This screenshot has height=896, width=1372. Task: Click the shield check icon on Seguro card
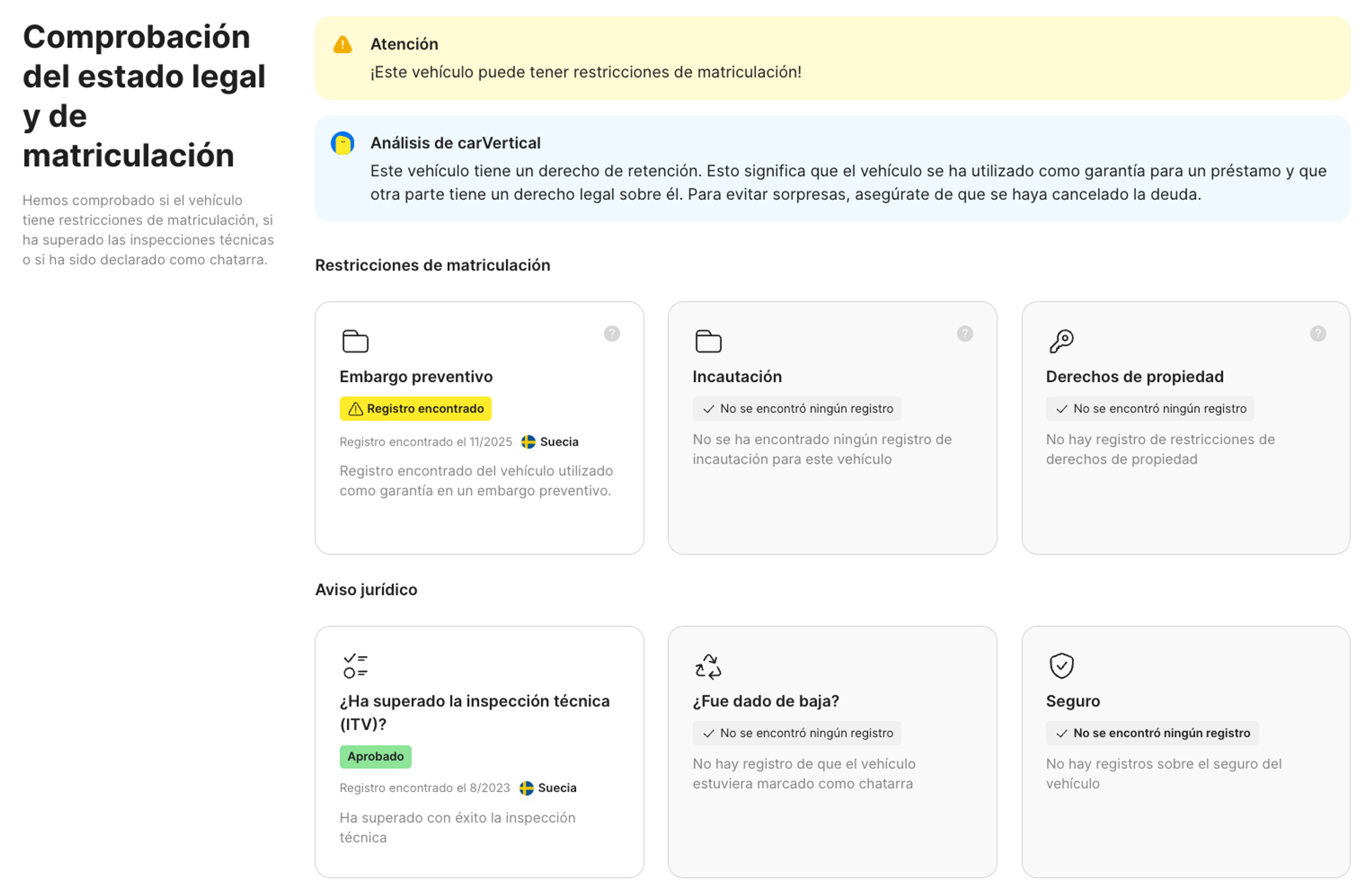1061,665
